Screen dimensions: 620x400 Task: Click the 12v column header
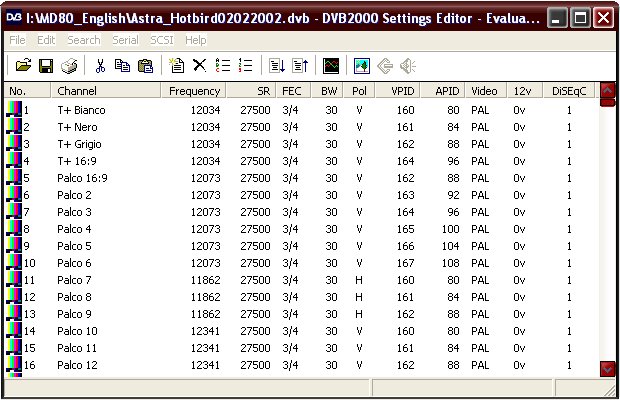point(525,91)
